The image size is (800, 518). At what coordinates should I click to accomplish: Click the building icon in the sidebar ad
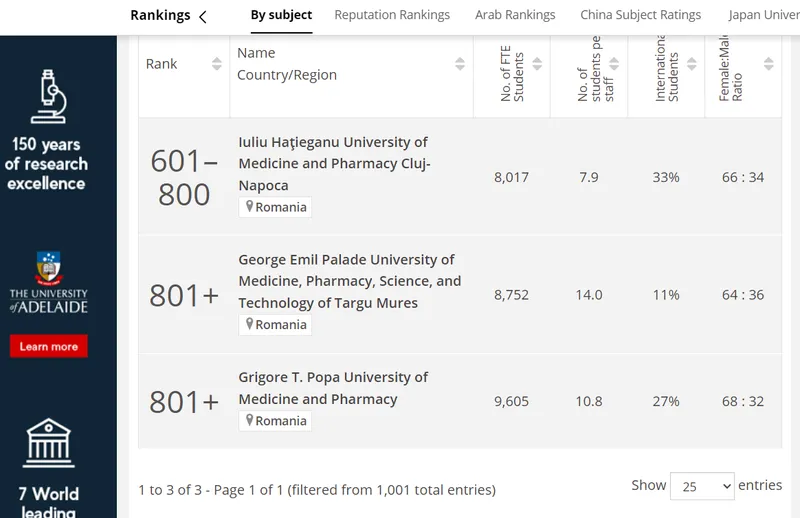[48, 443]
